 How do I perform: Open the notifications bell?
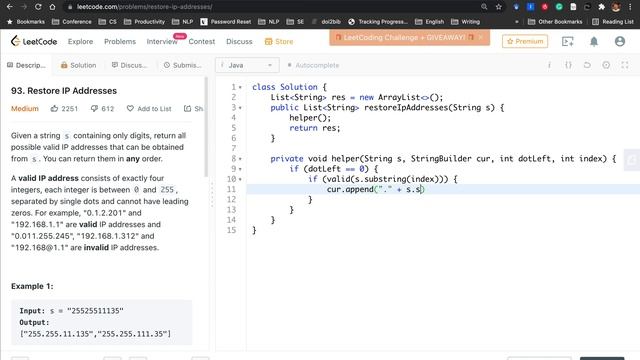coord(594,41)
